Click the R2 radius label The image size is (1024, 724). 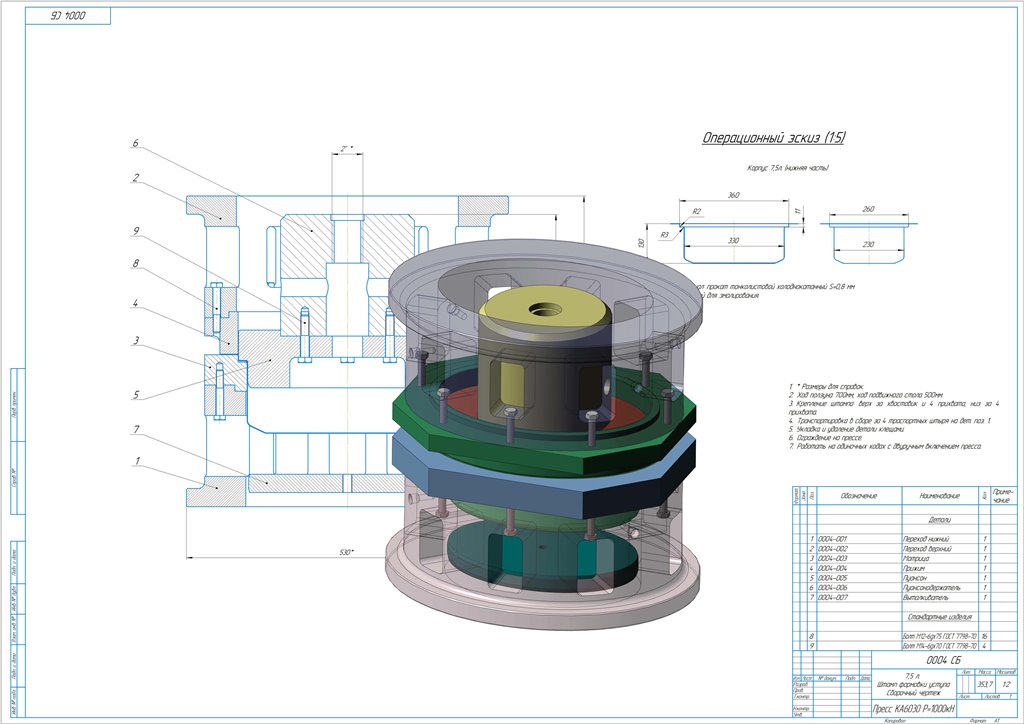click(x=696, y=212)
